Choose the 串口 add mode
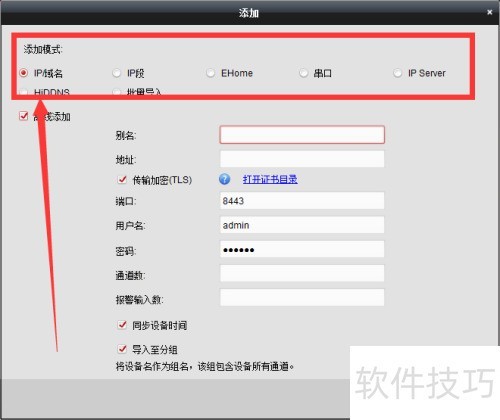 (303, 73)
